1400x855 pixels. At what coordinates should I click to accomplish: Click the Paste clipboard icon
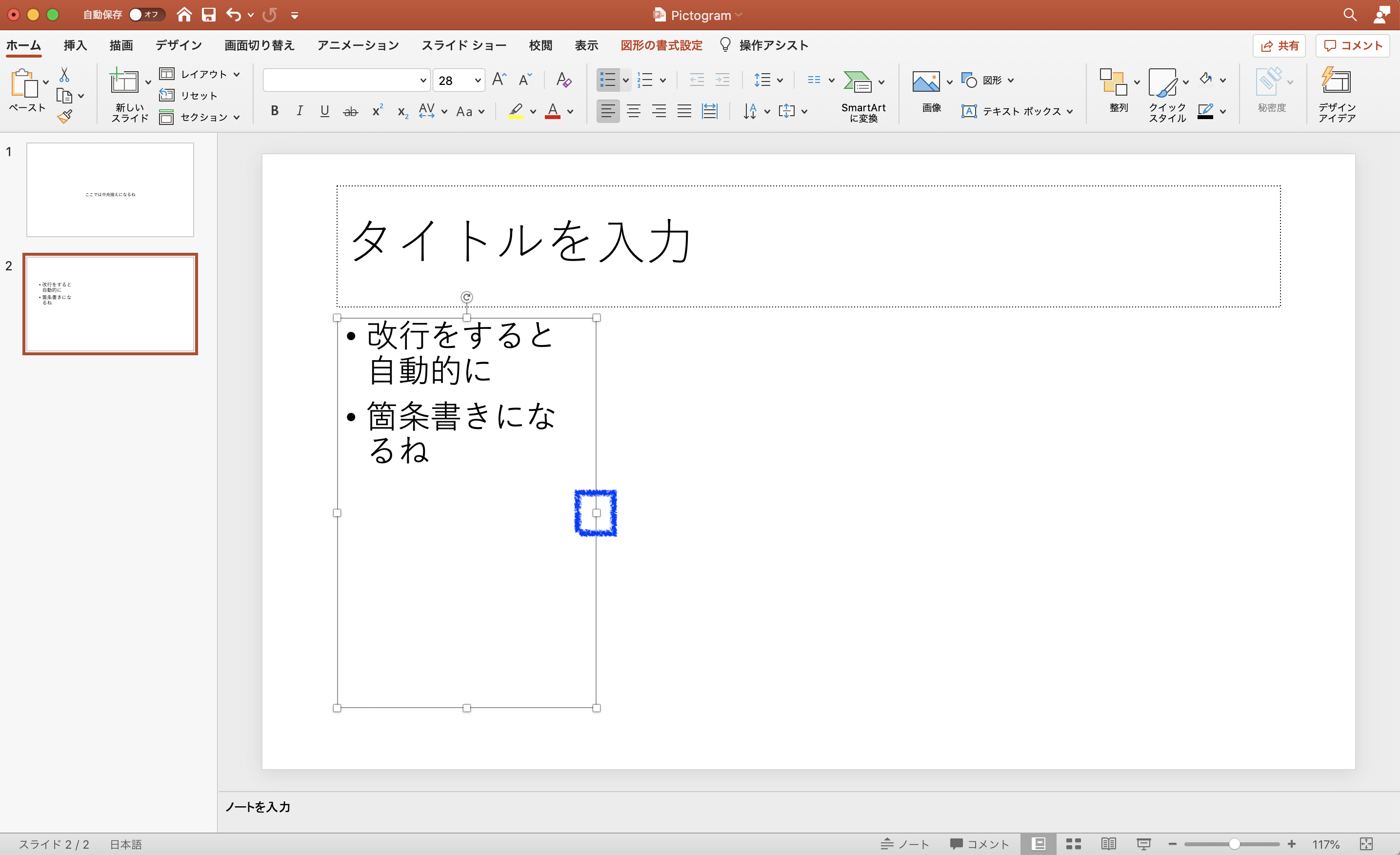pos(24,83)
